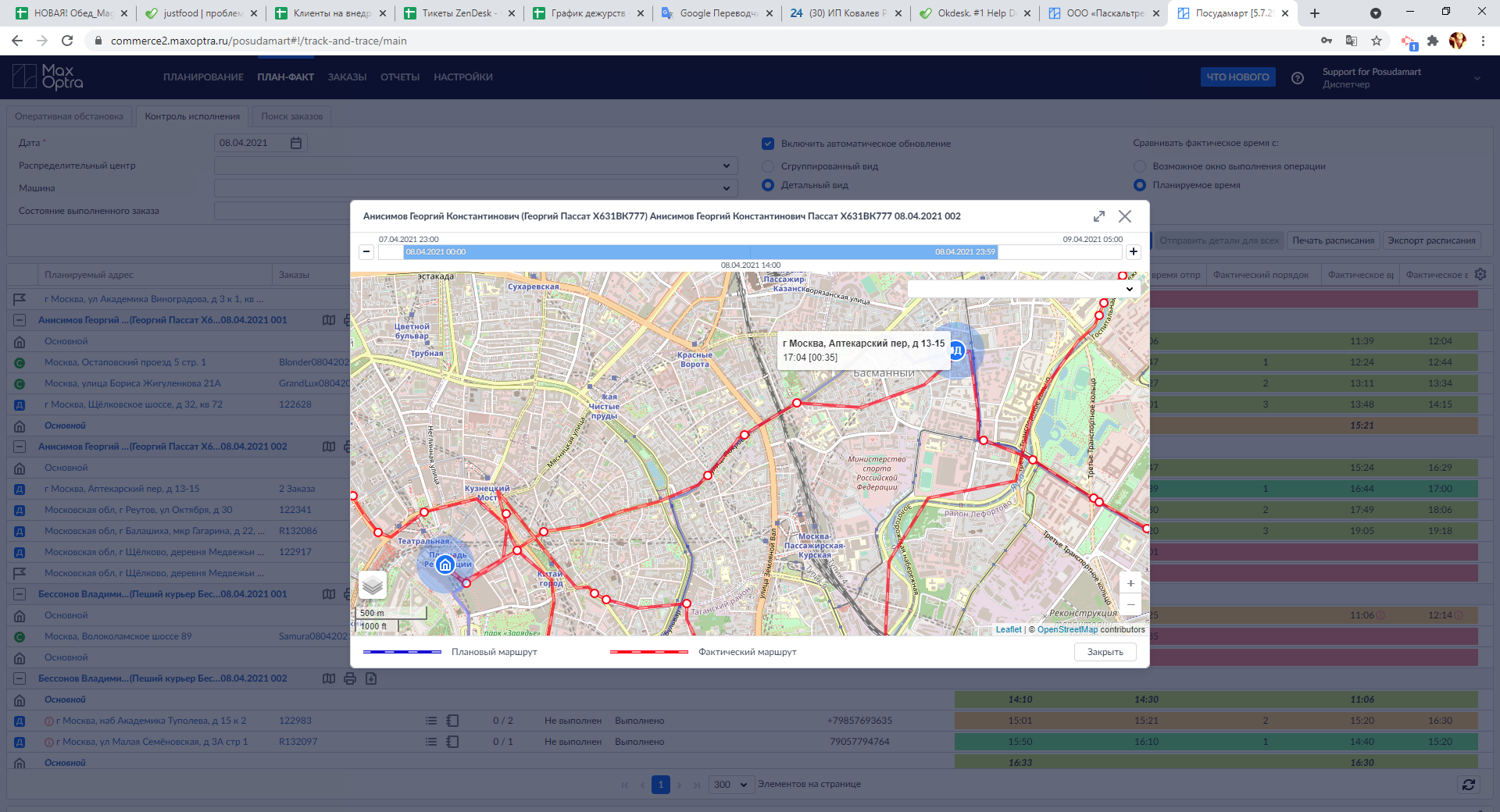Image resolution: width=1500 pixels, height=812 pixels.
Task: Change items per page dropdown 300
Action: 731,785
